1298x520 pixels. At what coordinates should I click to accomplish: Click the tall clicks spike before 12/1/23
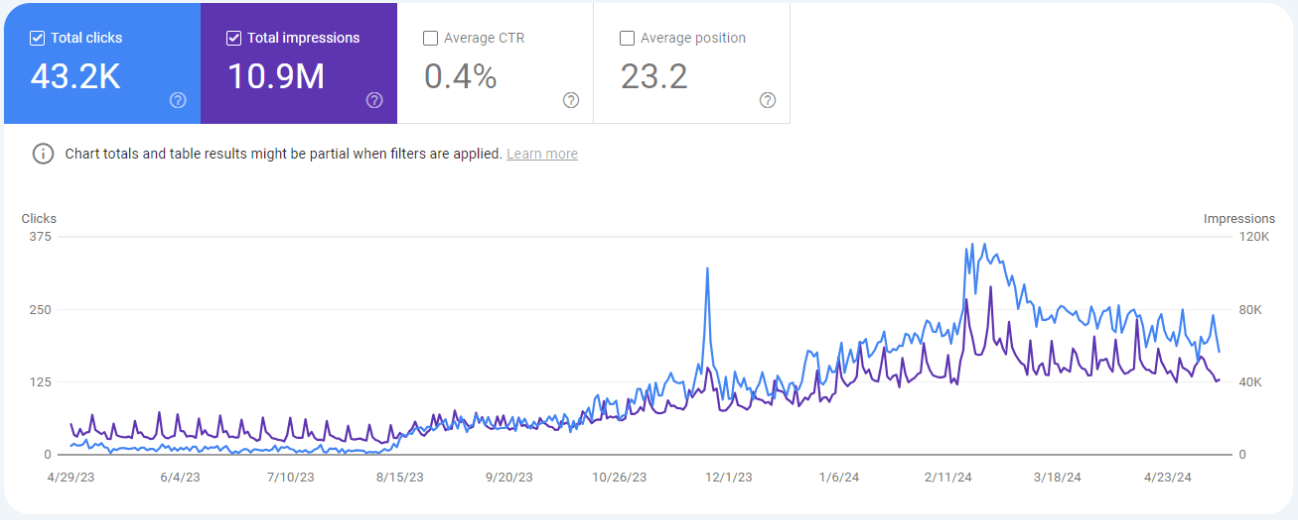707,270
